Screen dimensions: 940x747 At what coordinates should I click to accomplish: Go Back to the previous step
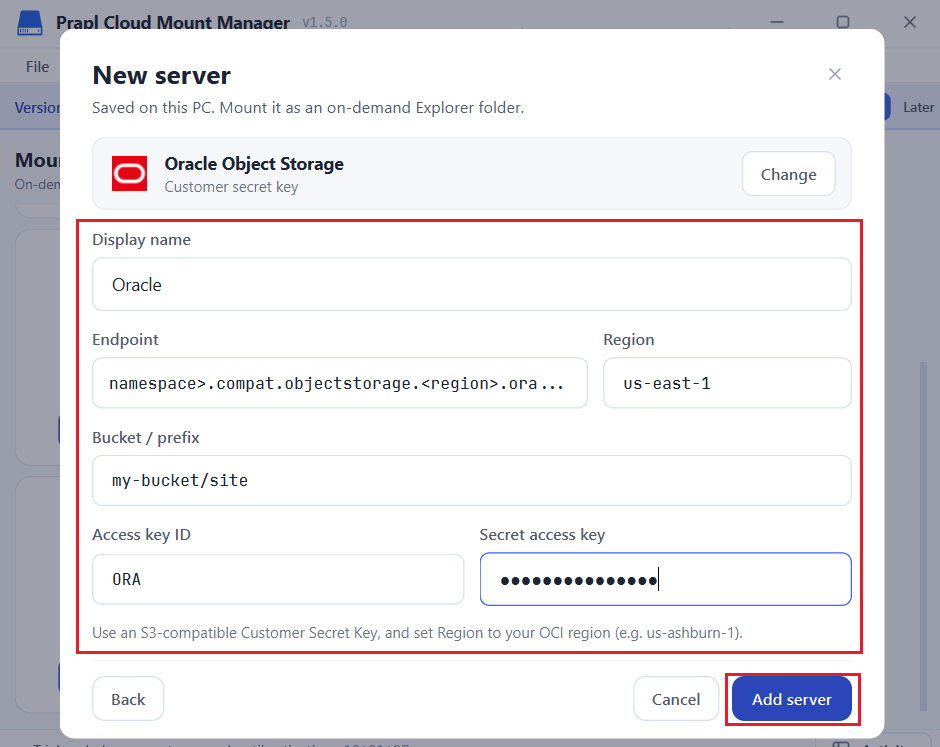click(128, 699)
